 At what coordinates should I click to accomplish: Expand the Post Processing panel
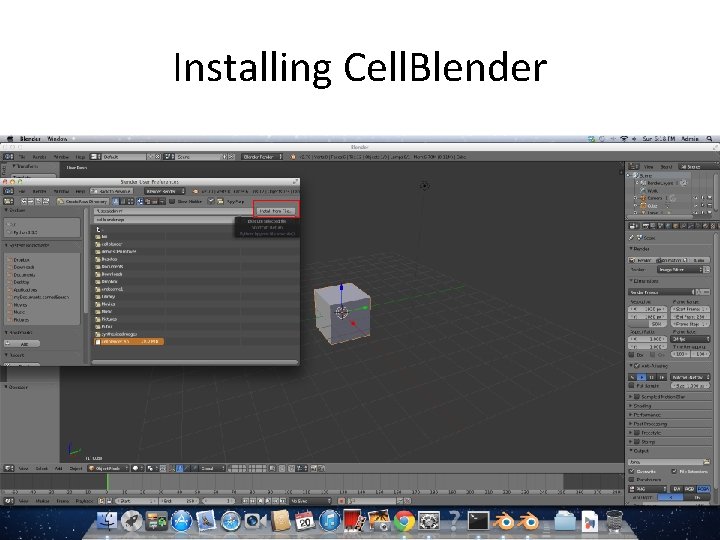631,423
